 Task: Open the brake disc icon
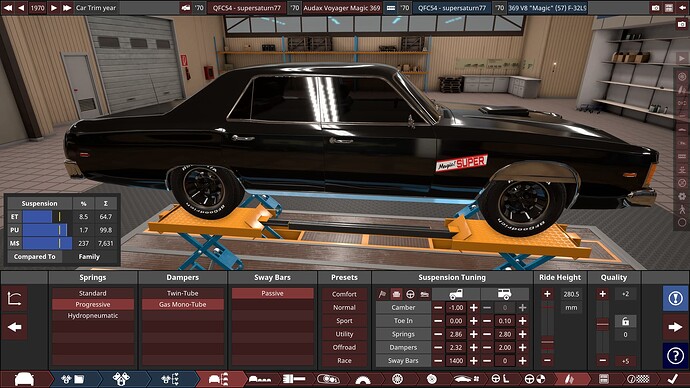[x=432, y=379]
